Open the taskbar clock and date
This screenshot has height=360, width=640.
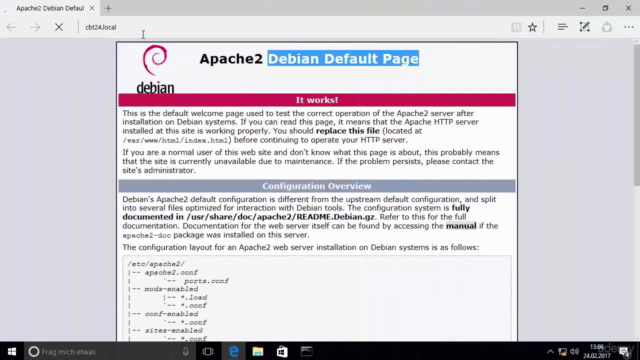coord(597,351)
